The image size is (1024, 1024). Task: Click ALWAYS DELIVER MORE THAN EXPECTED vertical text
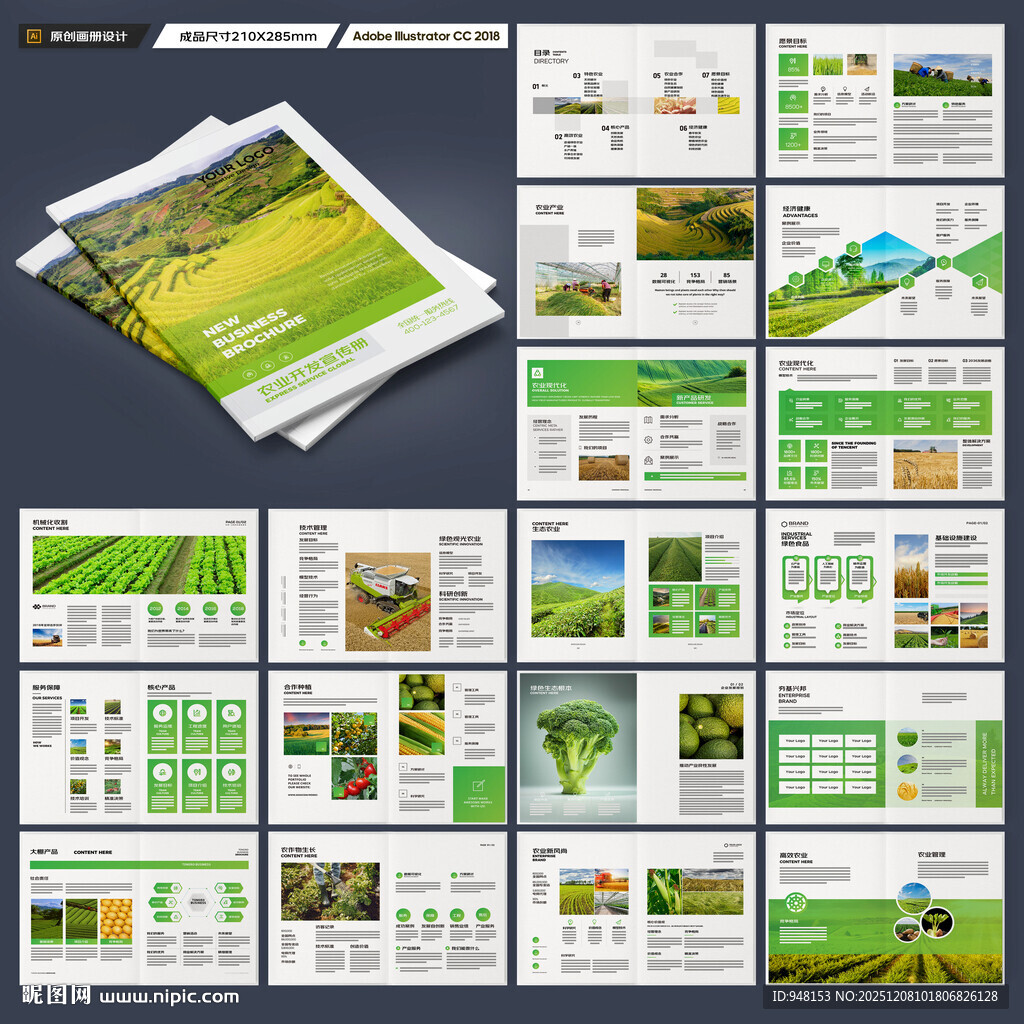(988, 762)
